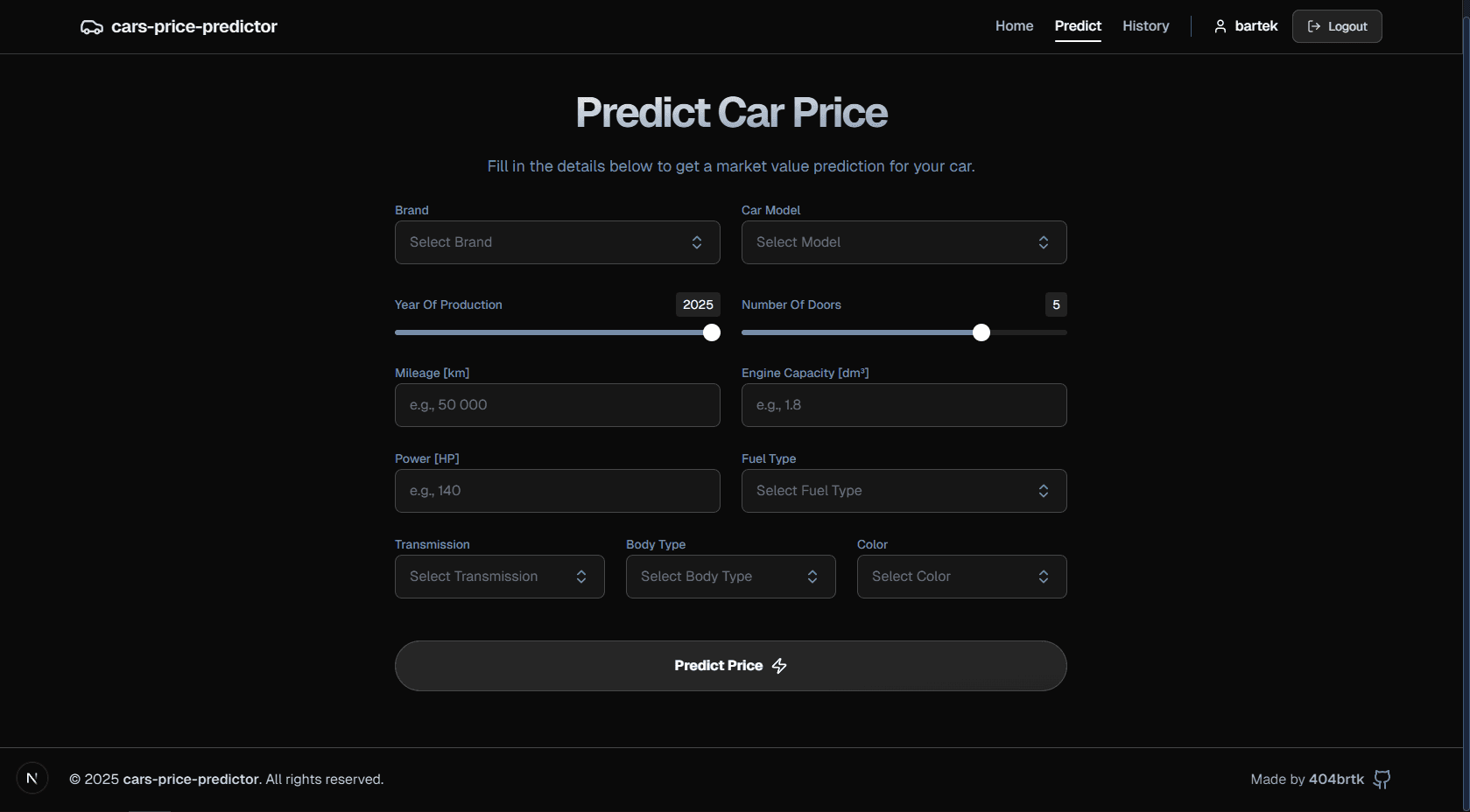The width and height of the screenshot is (1470, 812).
Task: Open the Select Fuel Type dropdown
Action: [x=903, y=491]
